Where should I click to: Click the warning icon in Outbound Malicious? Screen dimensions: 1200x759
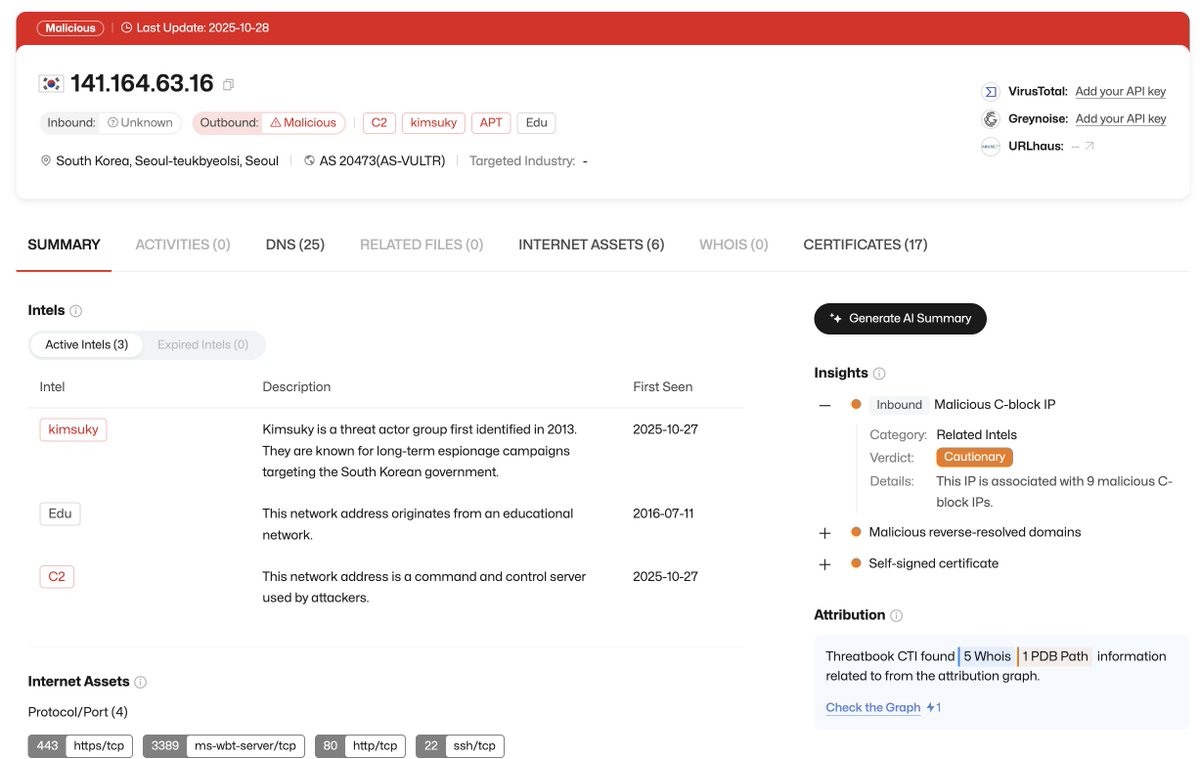(276, 122)
